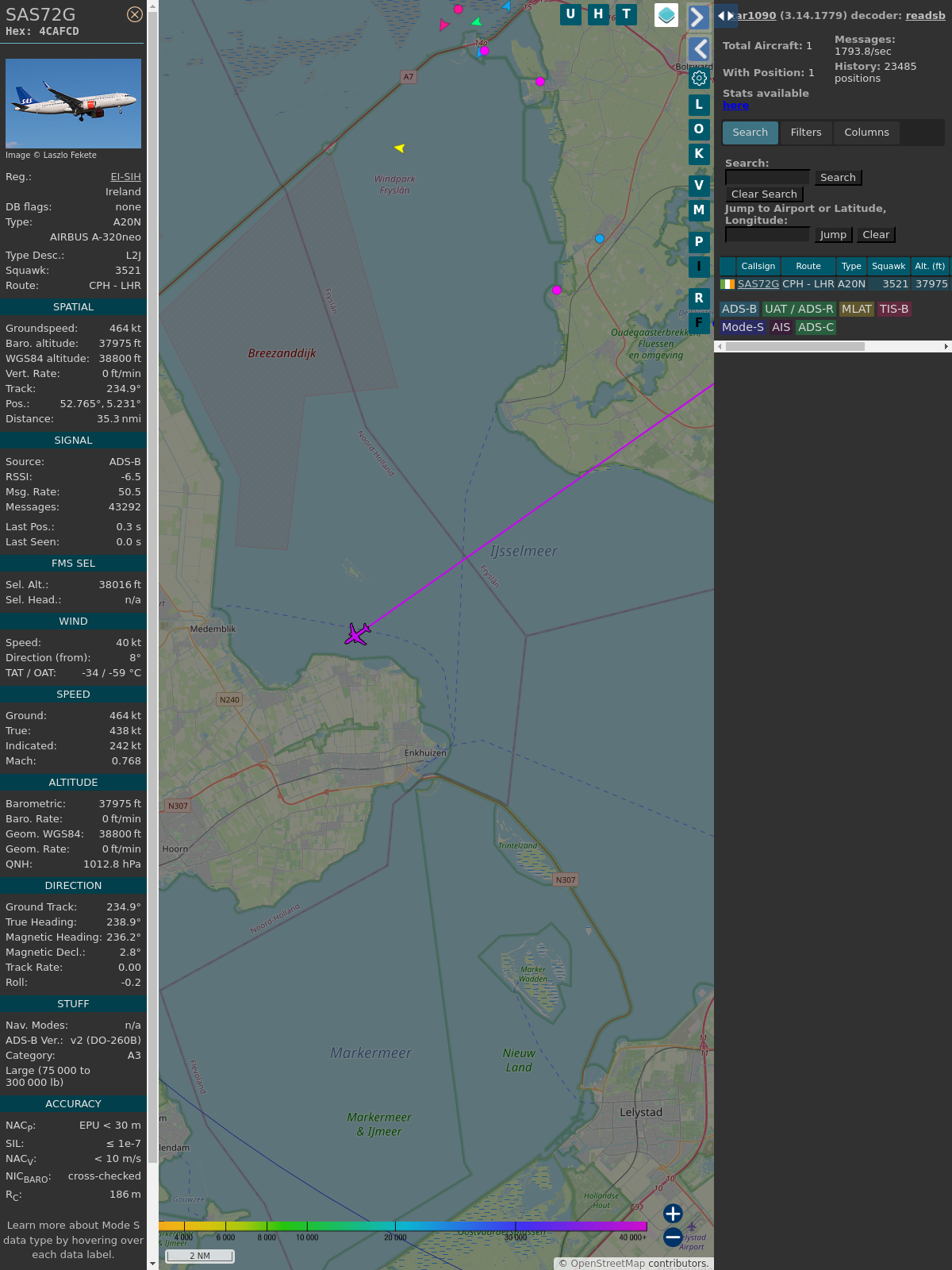Click the Mode-S legend label
Viewport: 952px width, 1270px height.
point(743,327)
